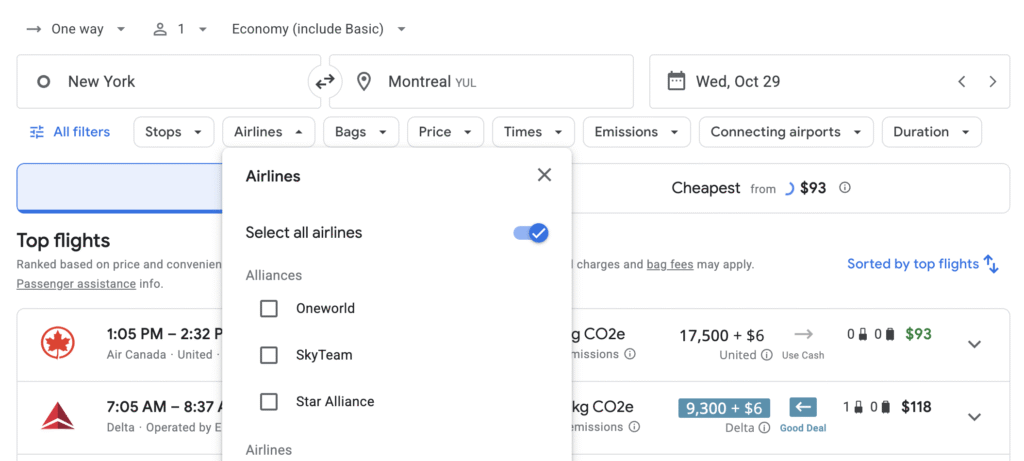
Task: Click the info icon next to United points
Action: [x=767, y=355]
